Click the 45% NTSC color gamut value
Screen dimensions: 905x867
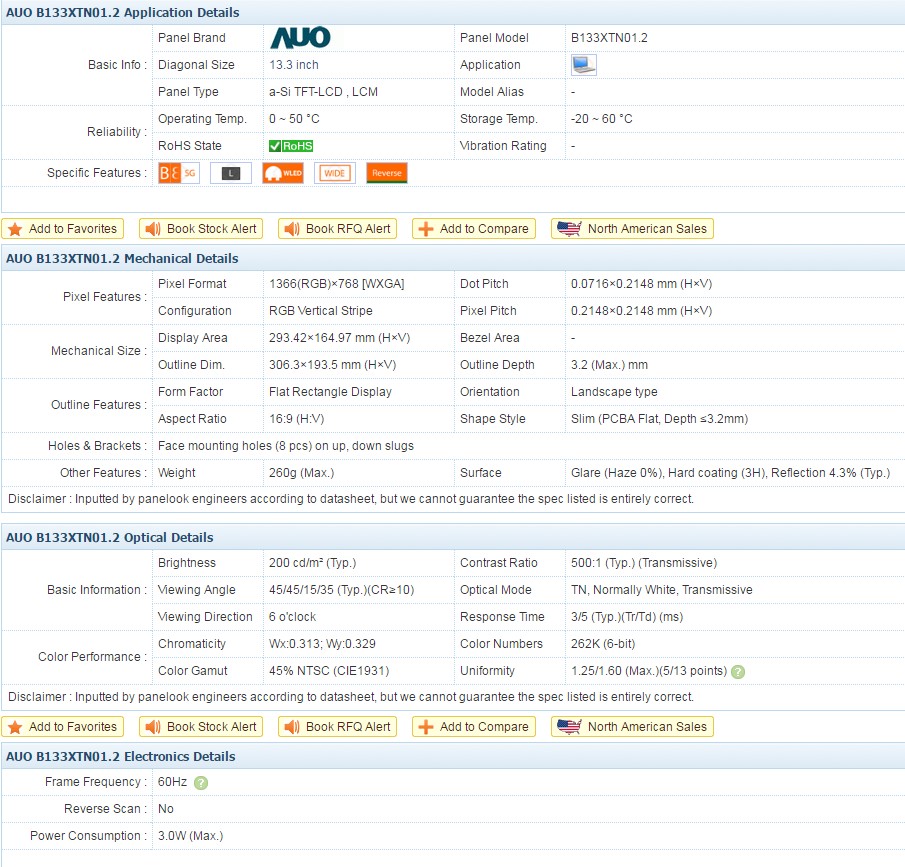[329, 671]
